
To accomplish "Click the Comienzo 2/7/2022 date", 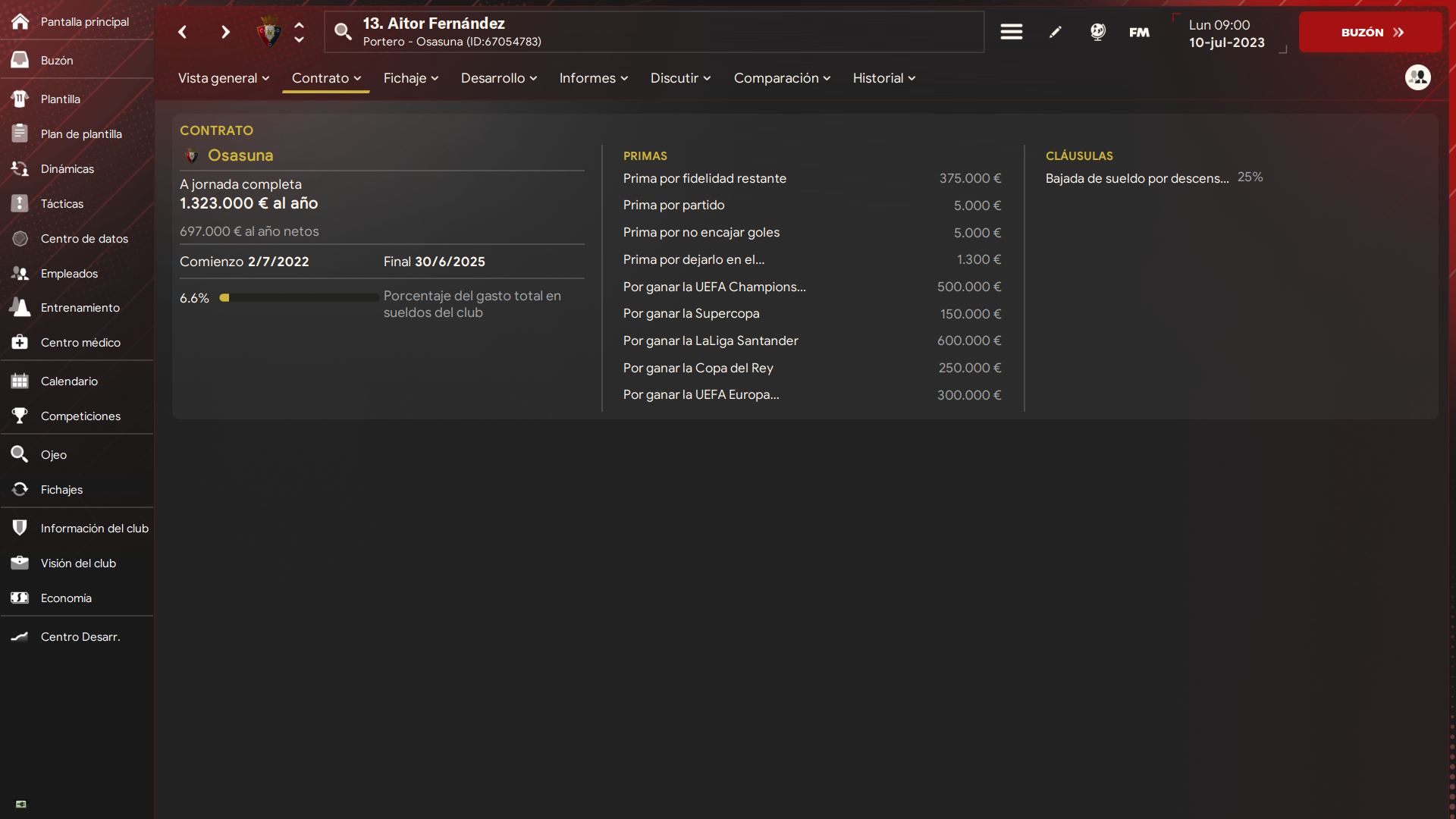I will pos(244,262).
